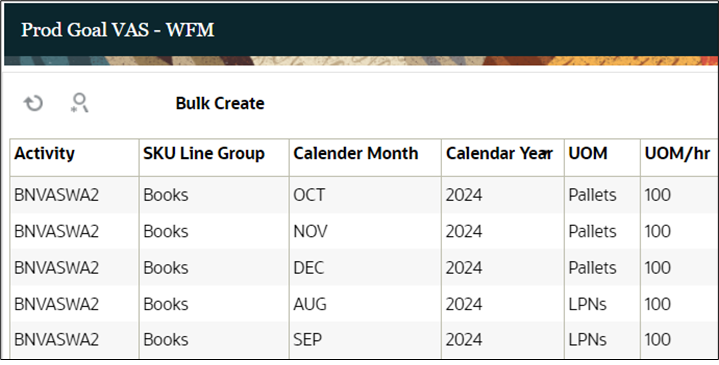Select the OCT row Activity cell
The image size is (719, 365).
(56, 195)
